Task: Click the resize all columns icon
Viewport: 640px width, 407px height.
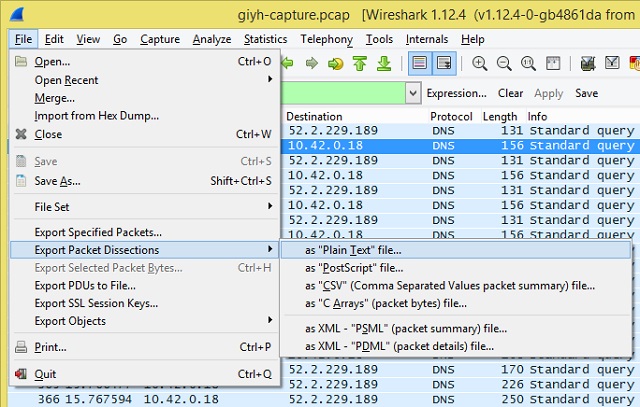Action: 553,63
